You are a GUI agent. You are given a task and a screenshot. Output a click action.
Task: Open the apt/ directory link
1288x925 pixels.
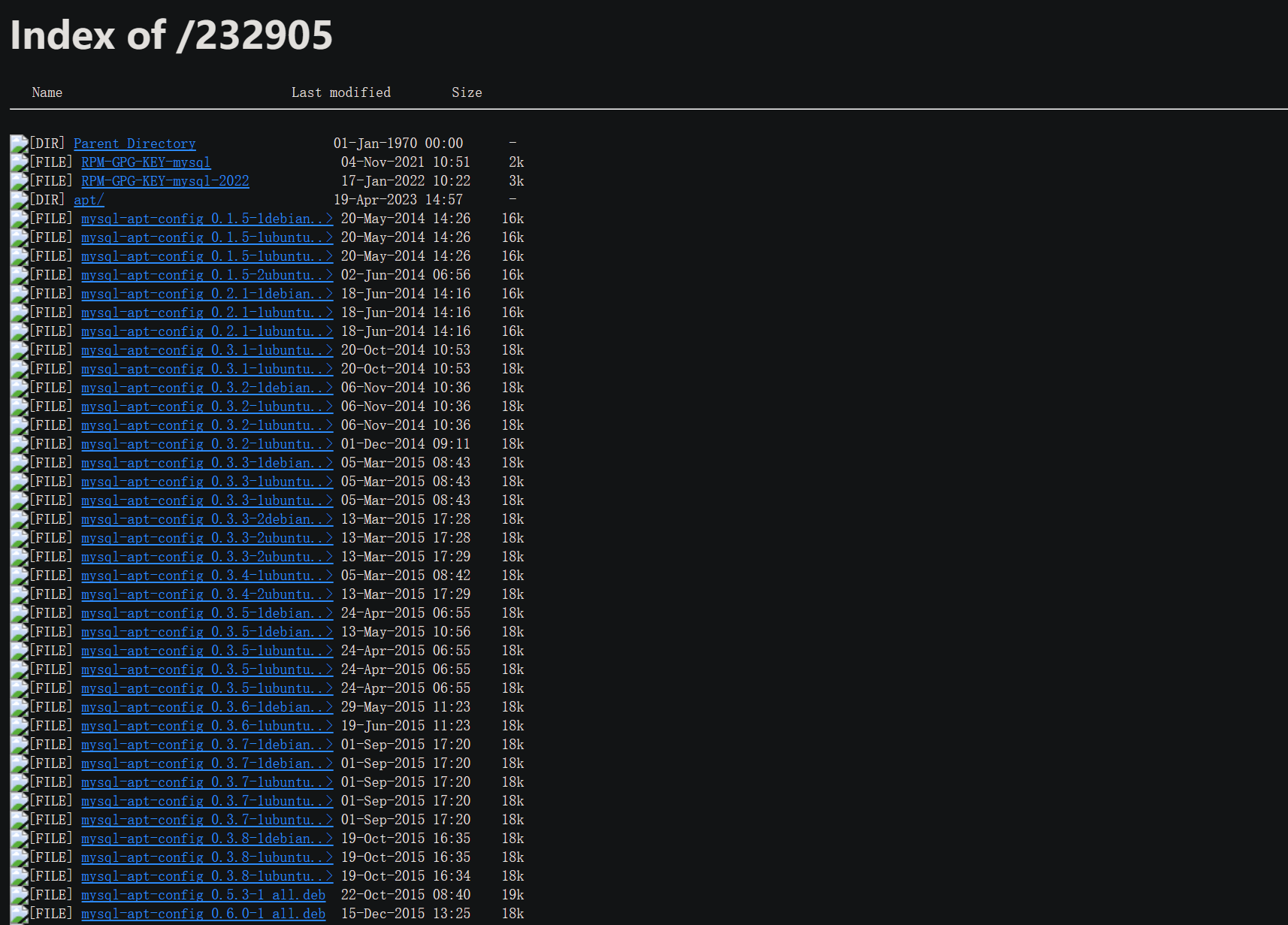[89, 200]
